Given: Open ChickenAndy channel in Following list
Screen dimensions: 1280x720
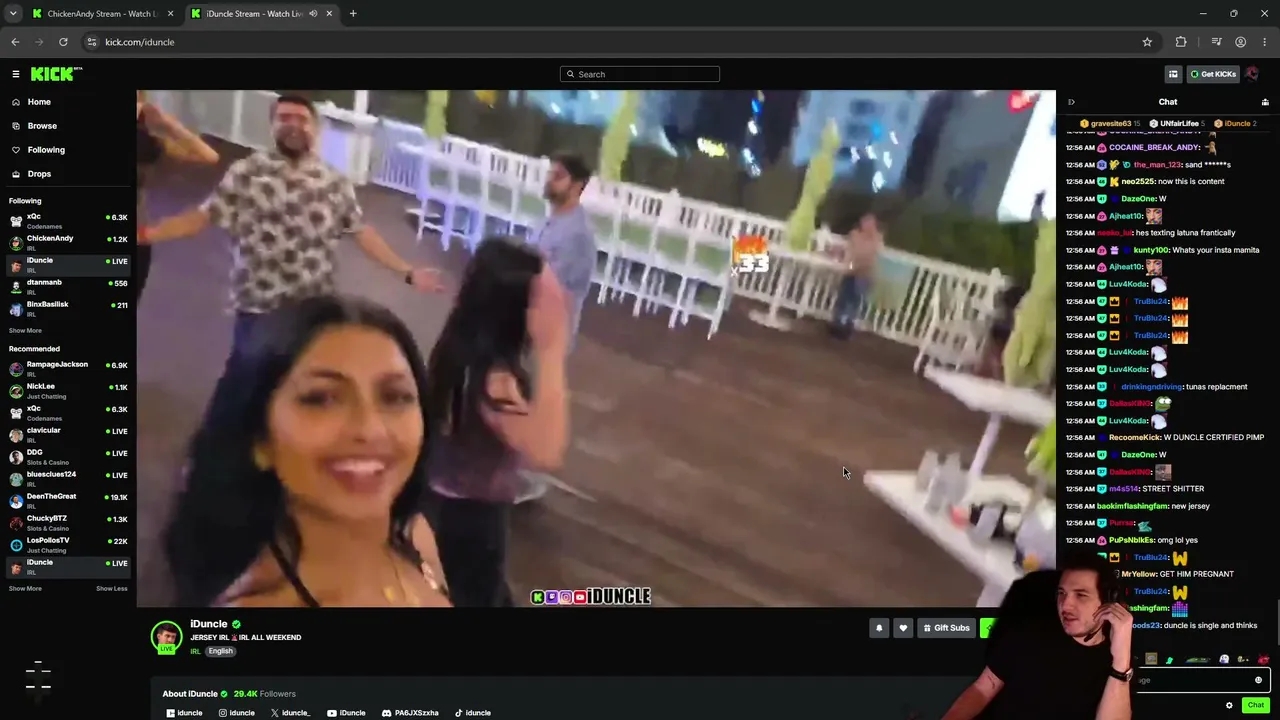Looking at the screenshot, I should pyautogui.click(x=66, y=242).
